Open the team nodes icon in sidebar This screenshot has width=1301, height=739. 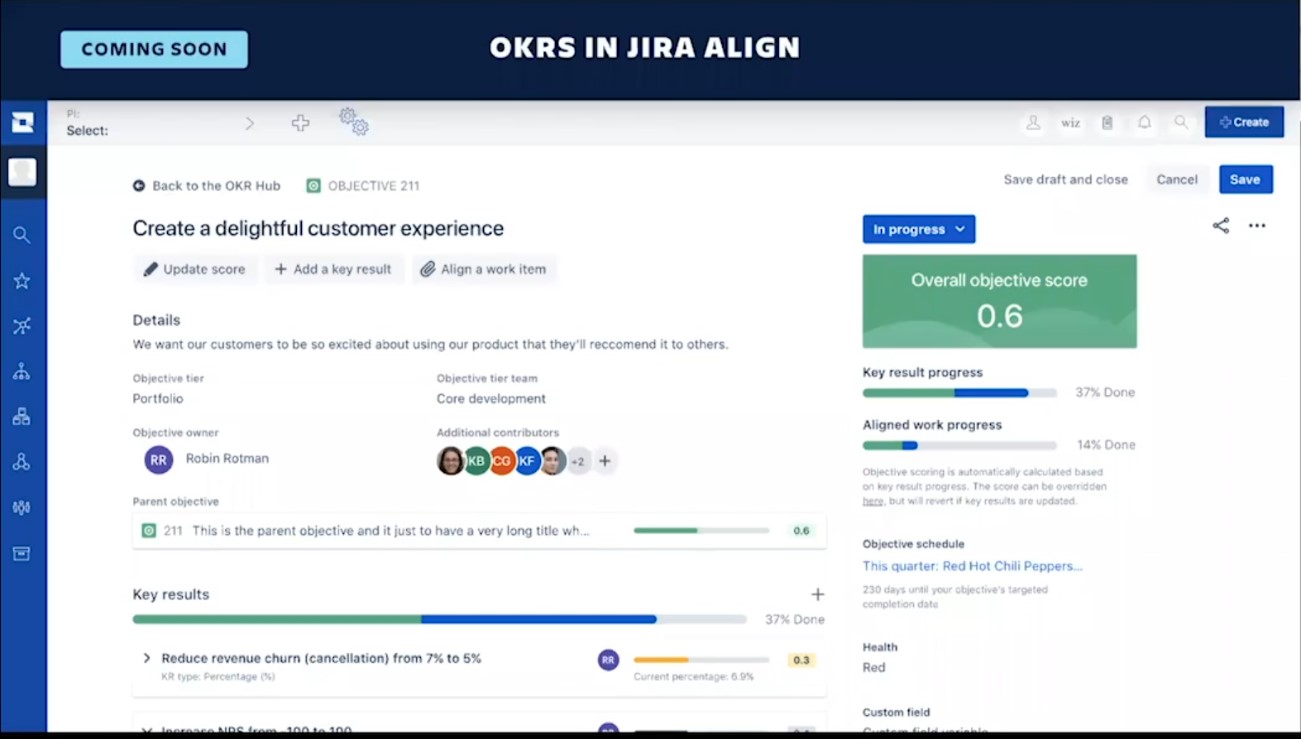point(21,462)
